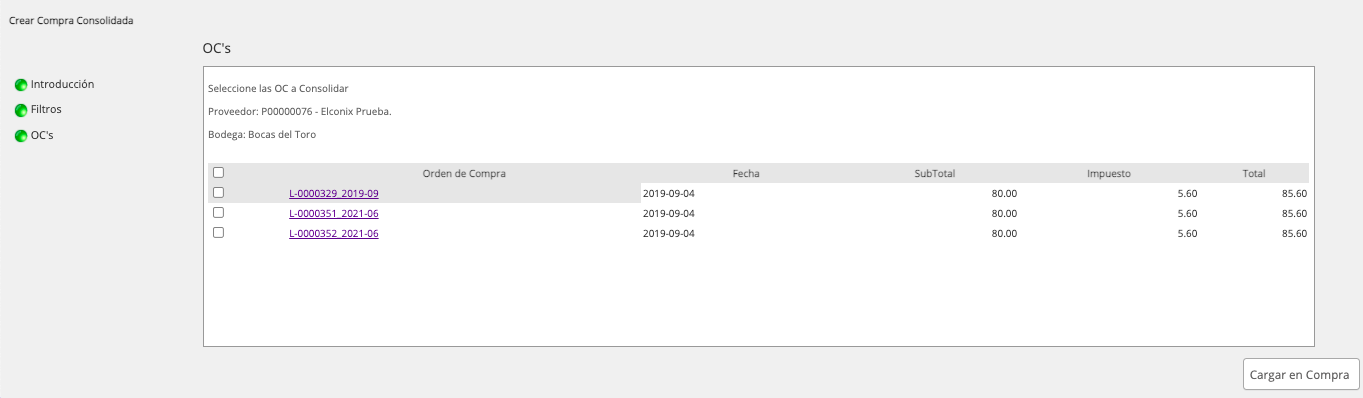Click the Orden de Compra column header

pos(464,173)
